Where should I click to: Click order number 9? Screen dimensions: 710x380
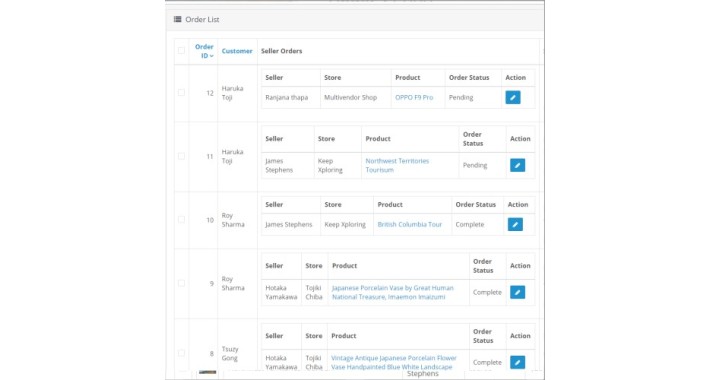click(x=211, y=283)
